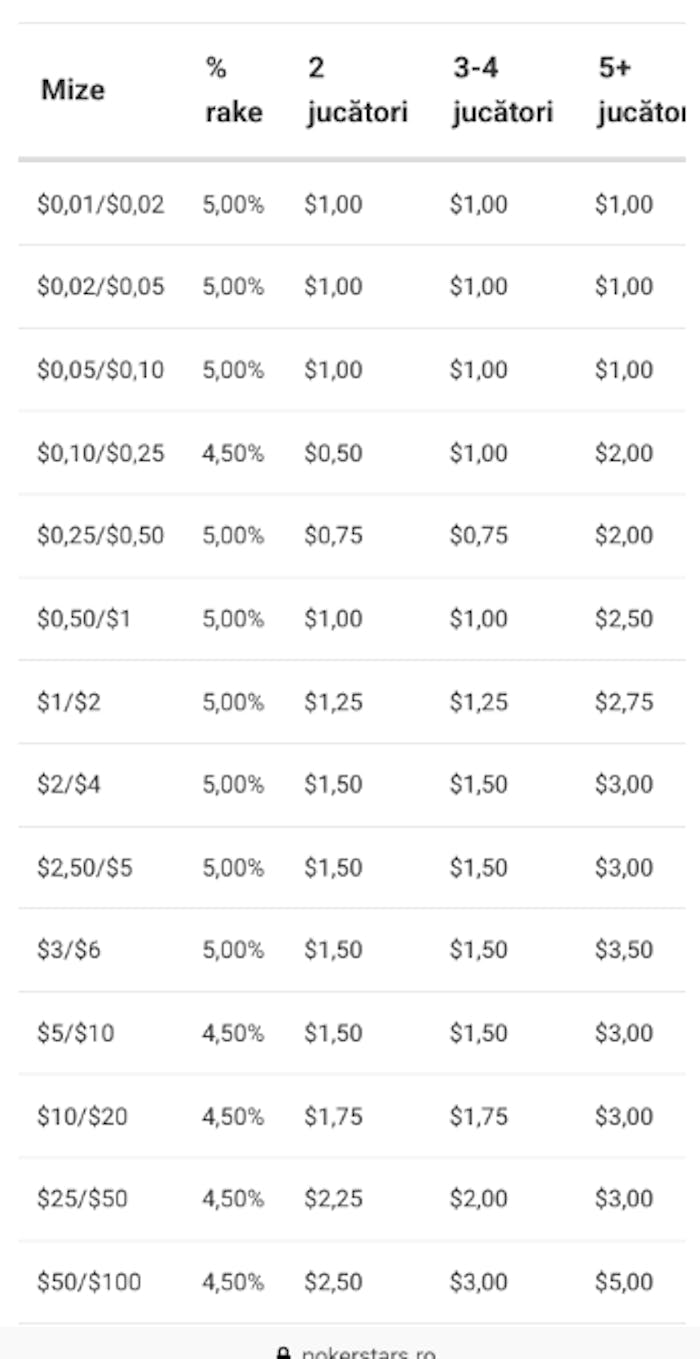This screenshot has height=1359, width=700.
Task: Tap the $3,50 cap in the $3/$6 row
Action: [624, 950]
